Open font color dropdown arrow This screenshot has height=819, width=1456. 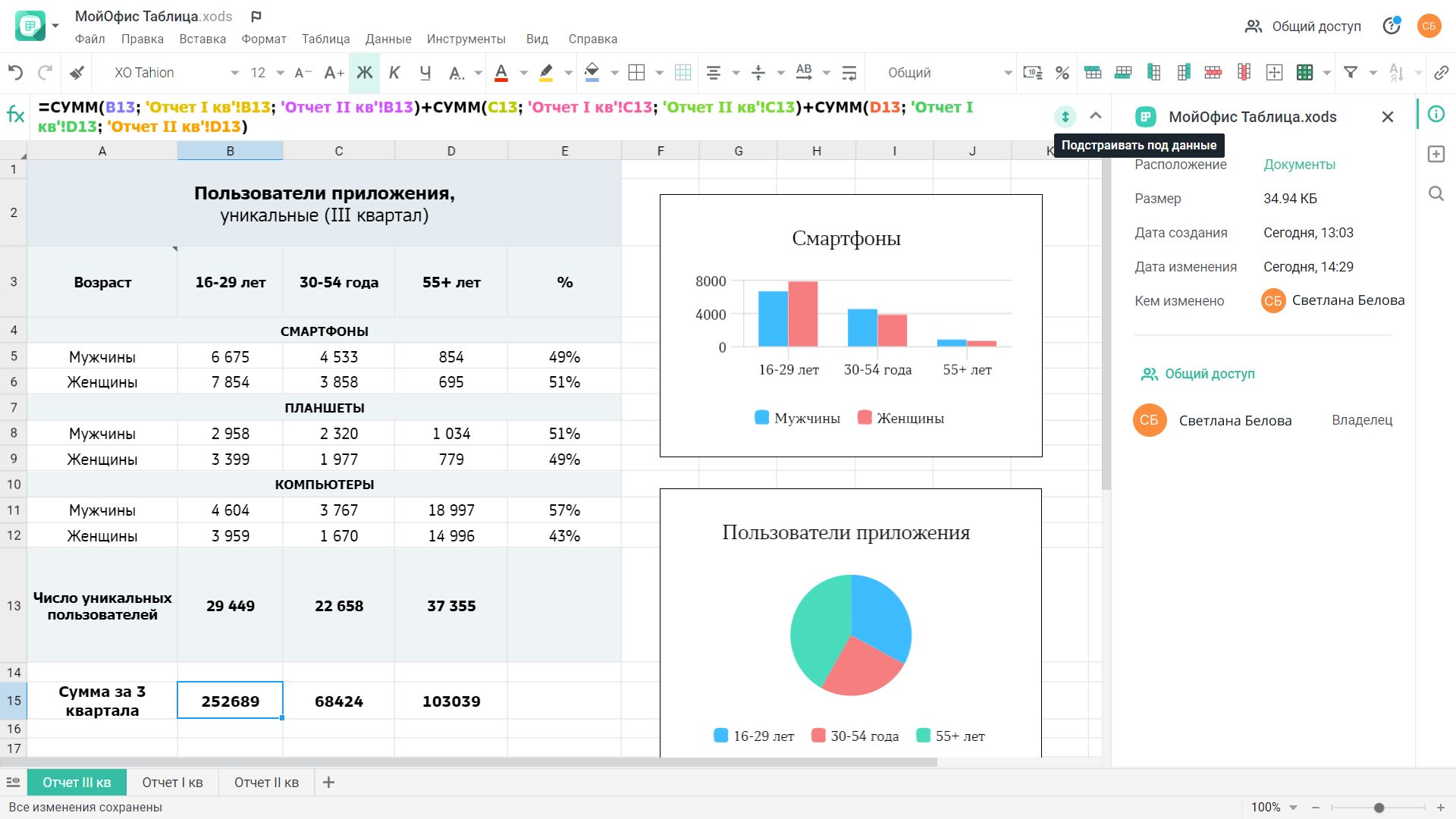(x=523, y=73)
